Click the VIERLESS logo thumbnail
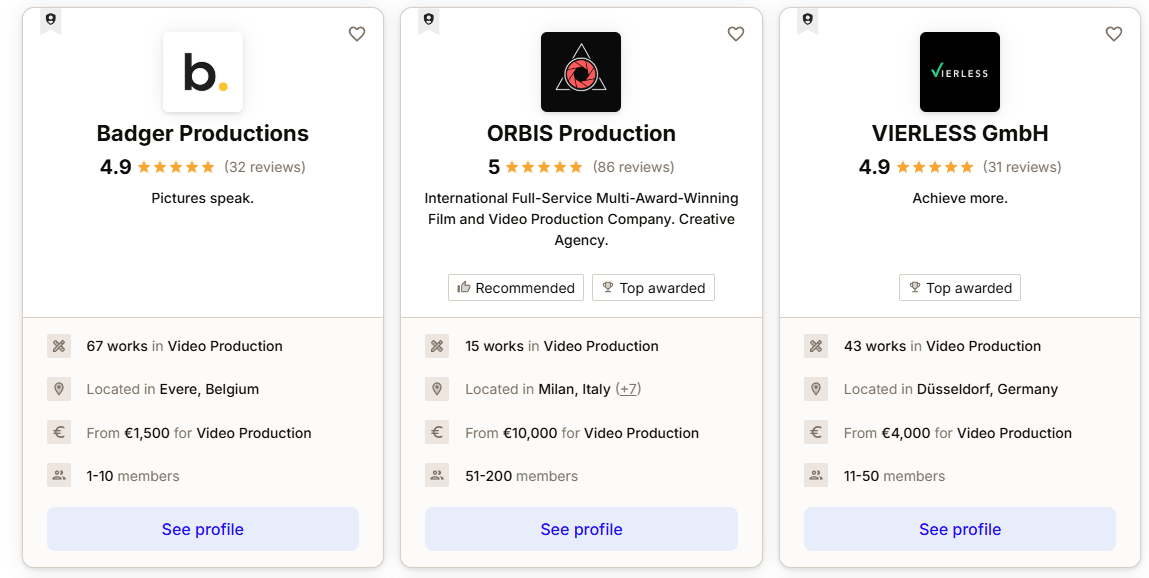 point(960,72)
